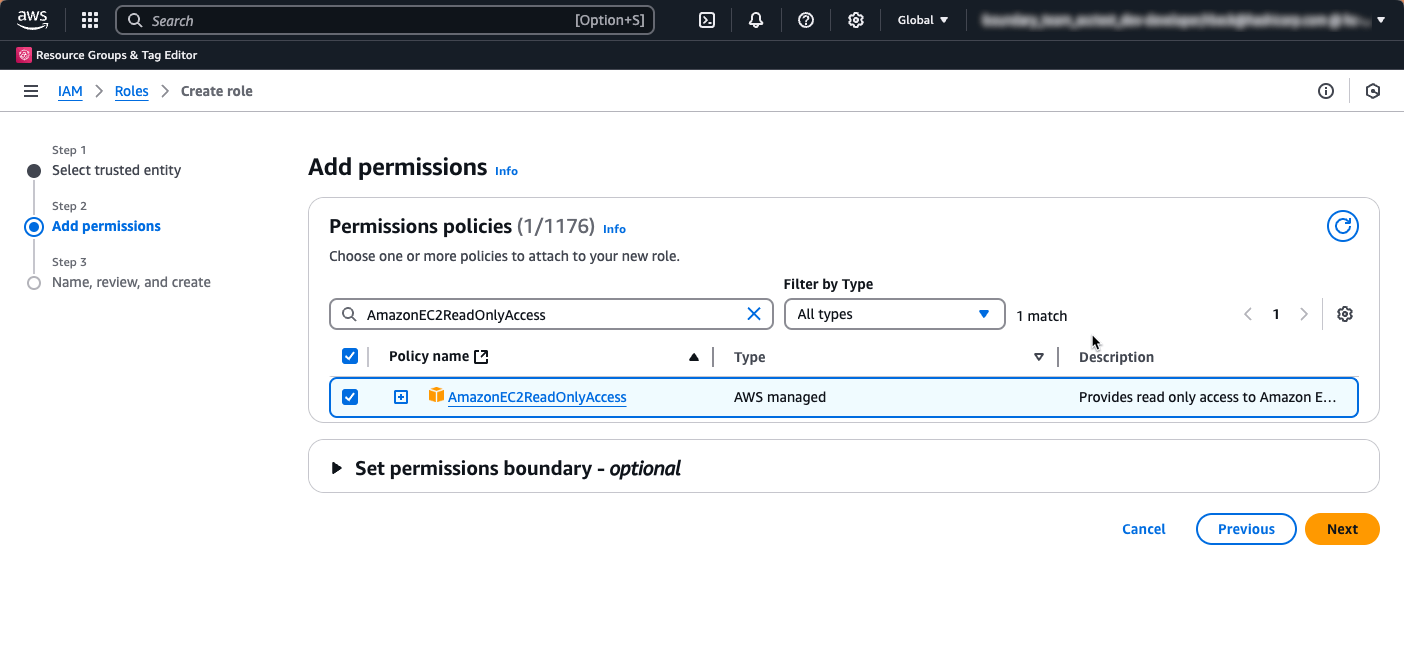Viewport: 1404px width, 650px height.
Task: Open the Global region dropdown
Action: pyautogui.click(x=923, y=20)
